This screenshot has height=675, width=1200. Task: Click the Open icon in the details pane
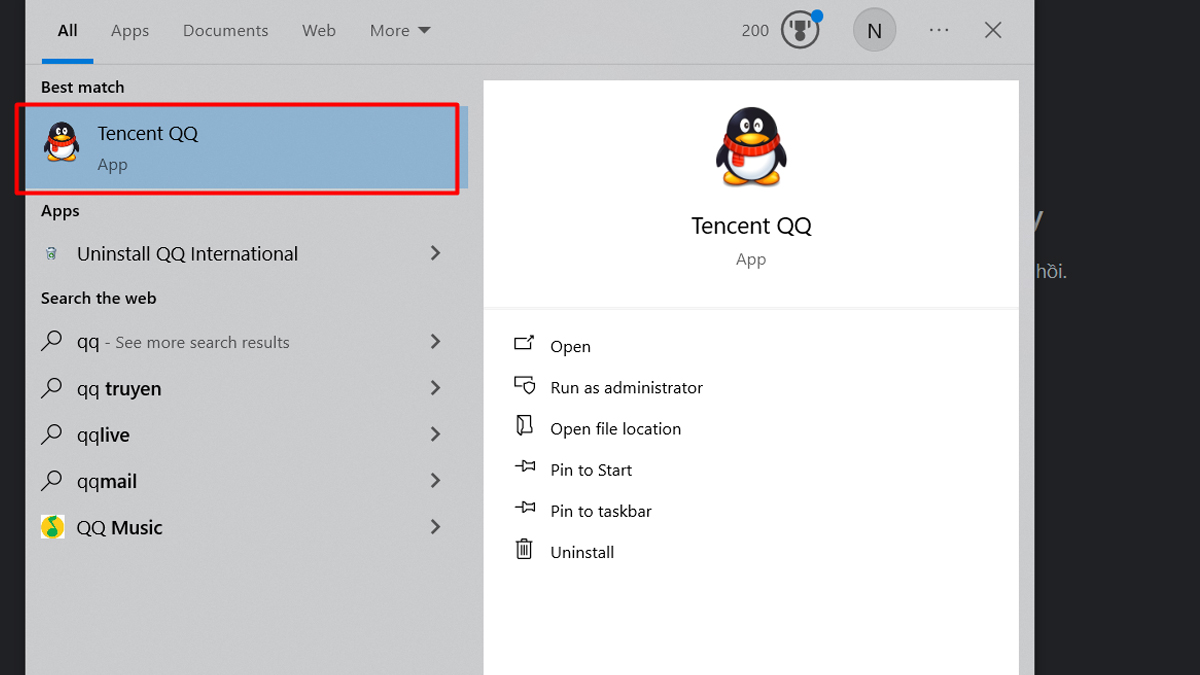(x=524, y=344)
